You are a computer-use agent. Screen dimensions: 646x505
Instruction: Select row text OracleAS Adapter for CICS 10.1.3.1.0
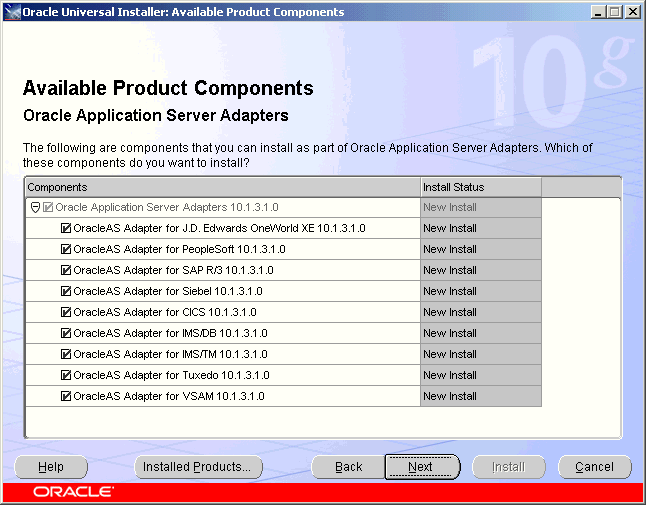pos(165,312)
